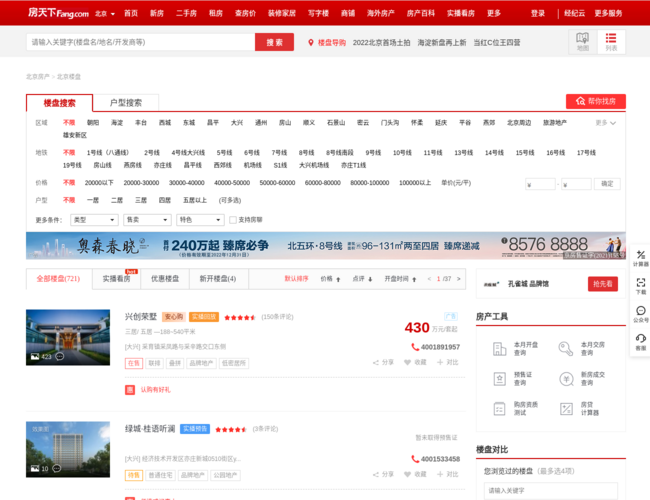
Task: Open 兴创荣墅 listing thumbnail
Action: (x=68, y=337)
